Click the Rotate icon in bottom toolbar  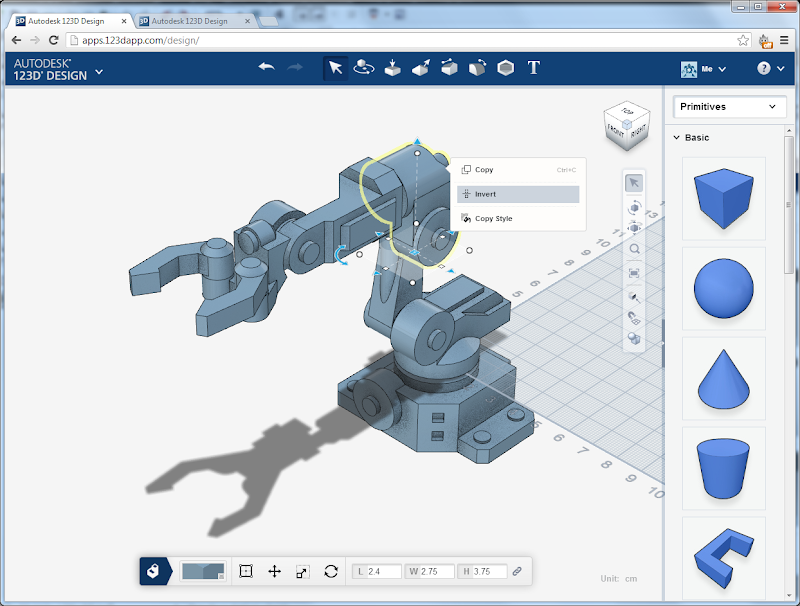tap(331, 571)
